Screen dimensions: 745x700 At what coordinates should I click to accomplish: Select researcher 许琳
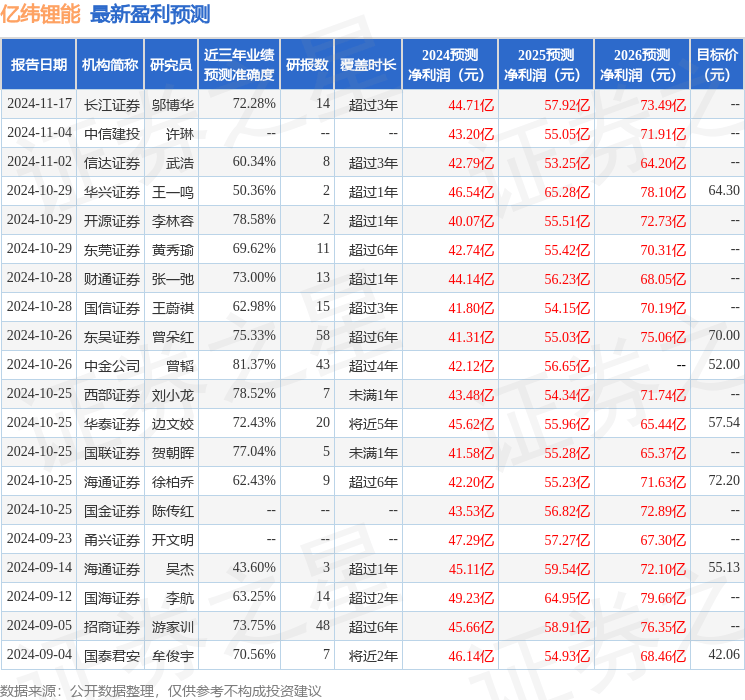pos(180,134)
